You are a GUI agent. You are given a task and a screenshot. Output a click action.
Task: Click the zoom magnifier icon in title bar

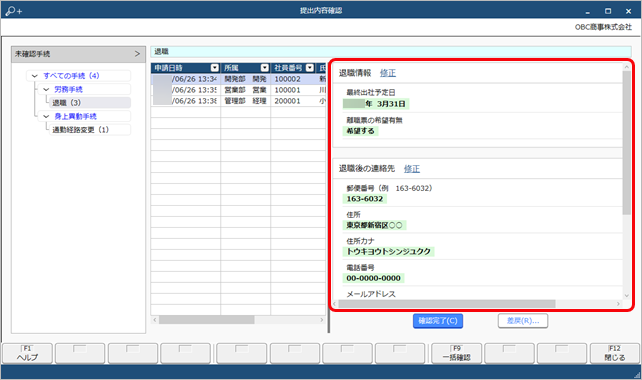point(14,11)
